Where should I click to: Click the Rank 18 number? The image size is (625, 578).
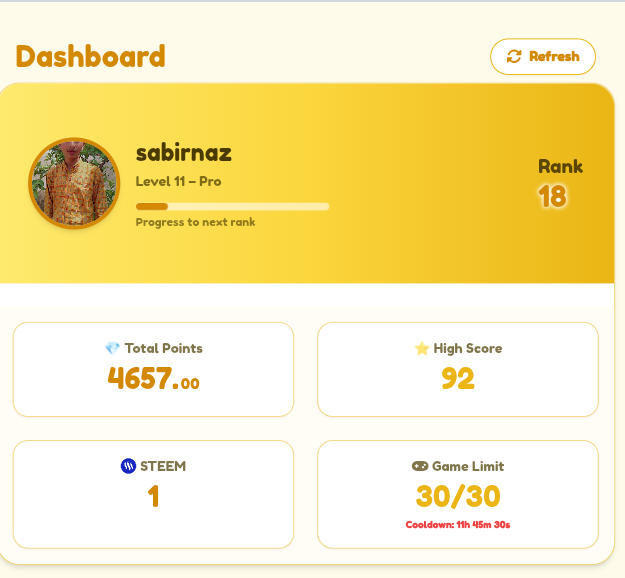click(x=552, y=197)
